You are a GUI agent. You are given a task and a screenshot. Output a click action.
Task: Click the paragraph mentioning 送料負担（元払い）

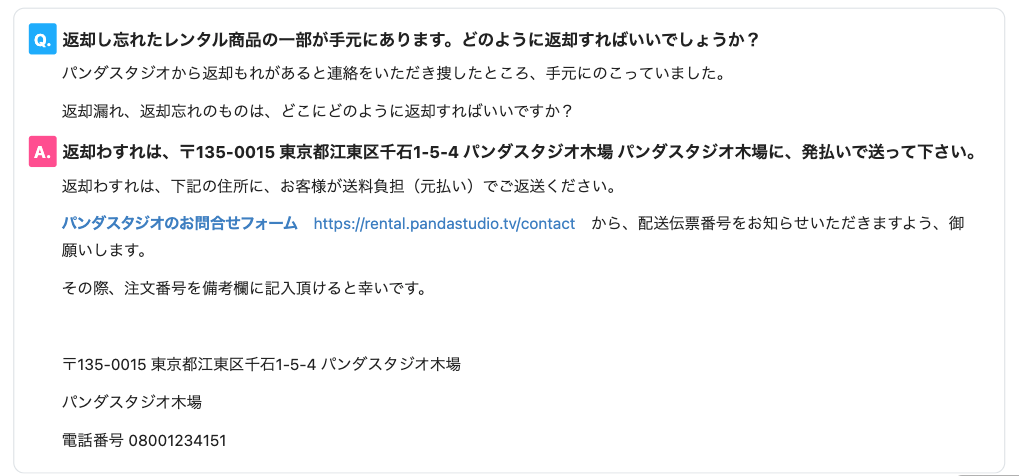[x=338, y=187]
